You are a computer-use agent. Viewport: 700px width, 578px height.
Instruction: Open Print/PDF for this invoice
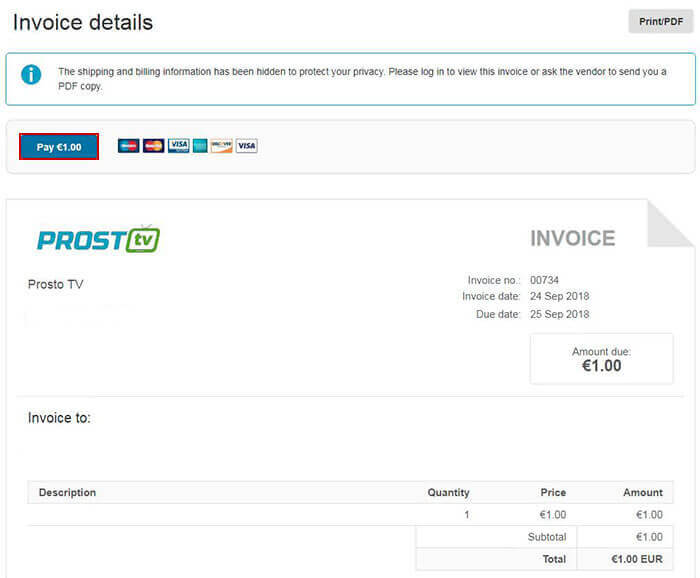pos(661,21)
